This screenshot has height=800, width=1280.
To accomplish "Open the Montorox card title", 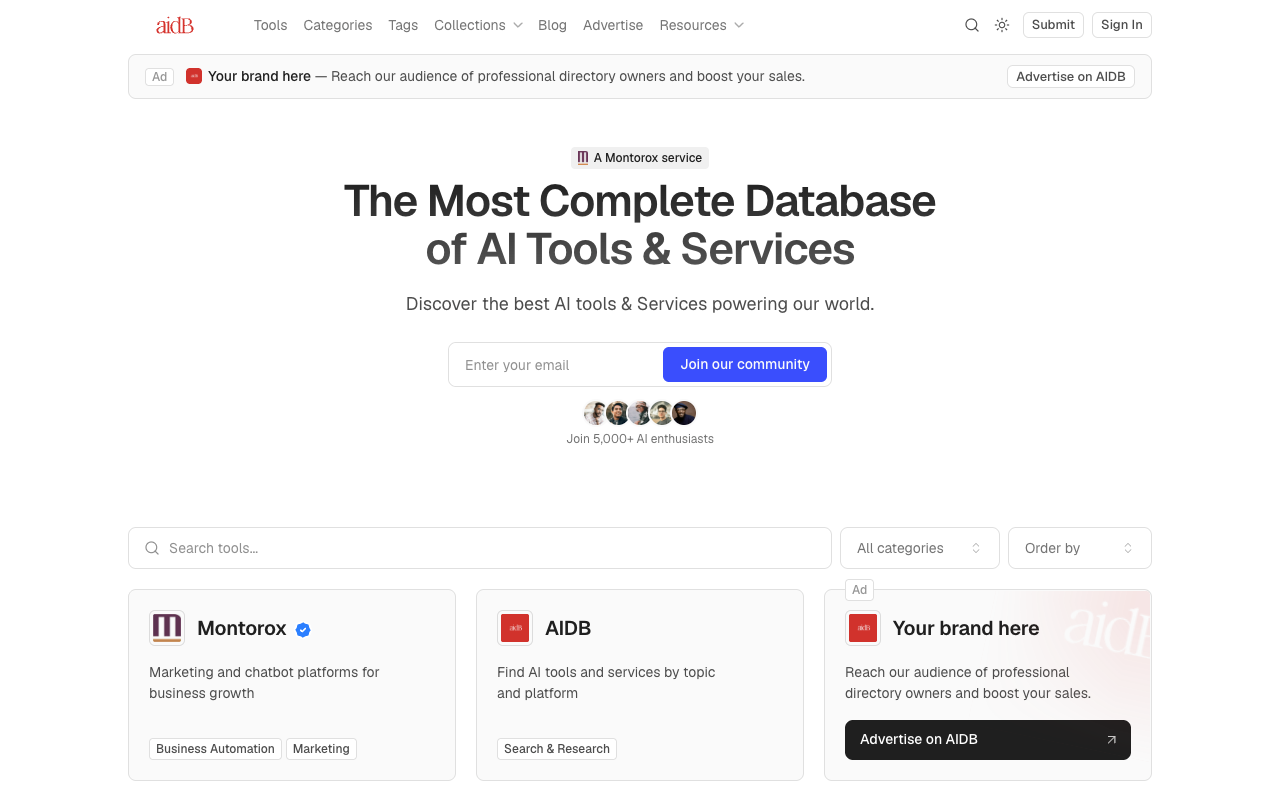I will [x=242, y=628].
